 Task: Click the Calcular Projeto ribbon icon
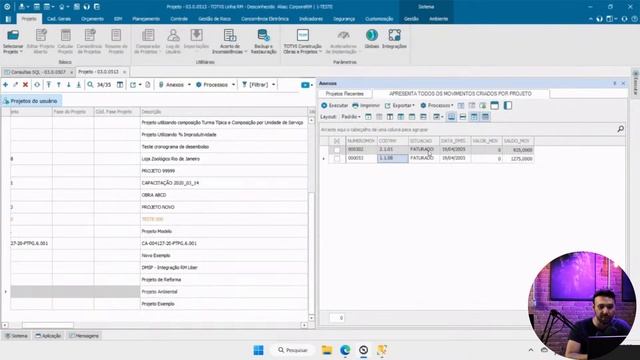65,41
